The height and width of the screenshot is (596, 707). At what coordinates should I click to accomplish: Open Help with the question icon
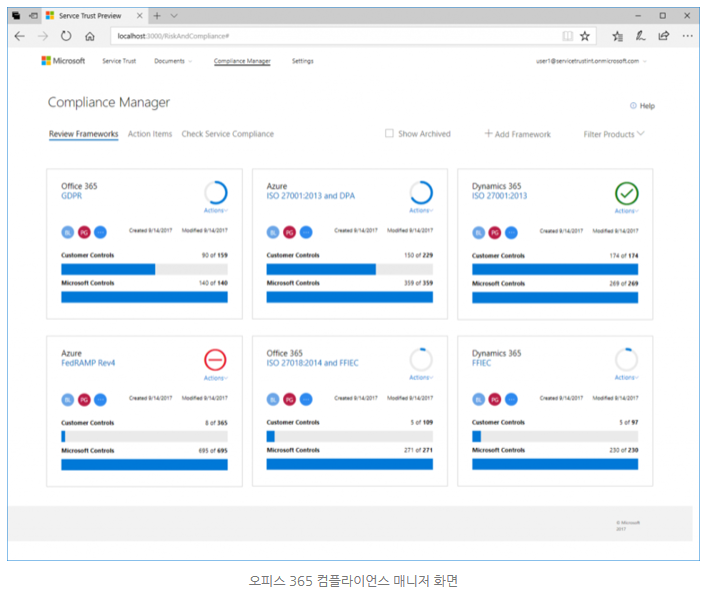pos(642,106)
